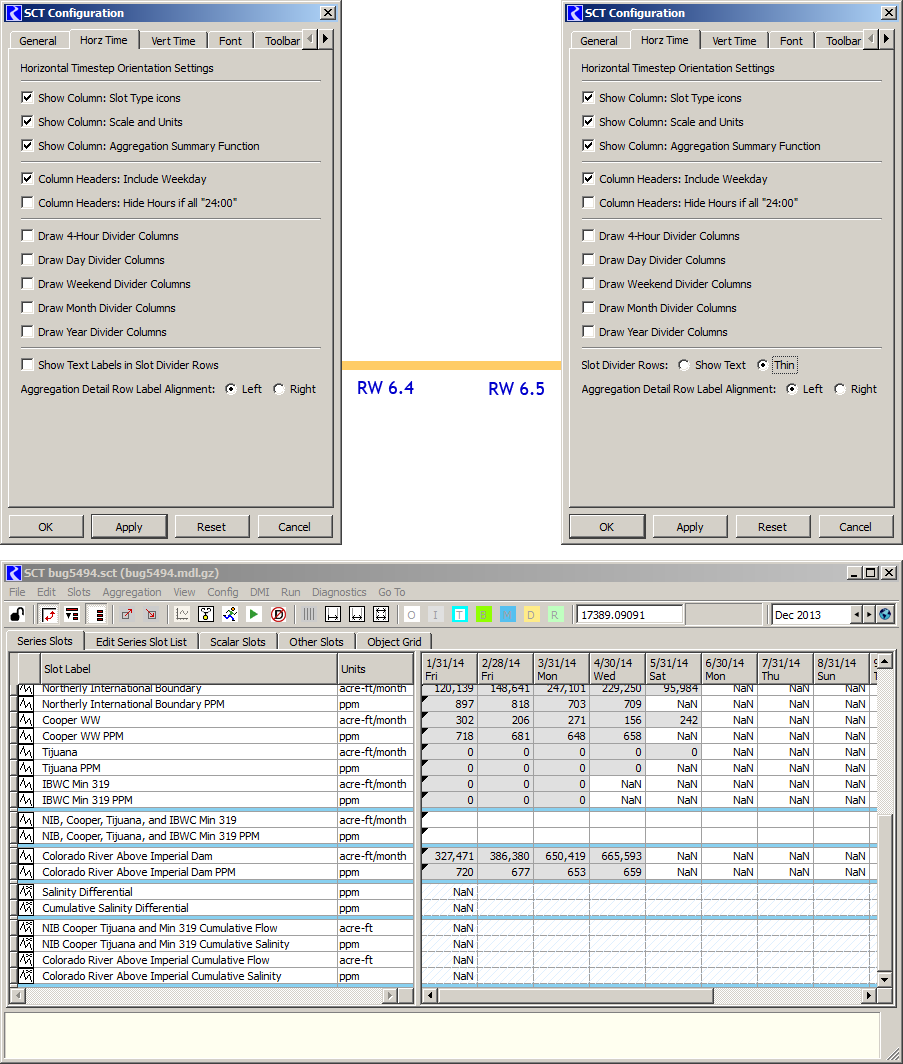Check Hide Hours if all 24:00 in RW 6.5 dialog
This screenshot has height=1064, width=903.
click(x=588, y=203)
